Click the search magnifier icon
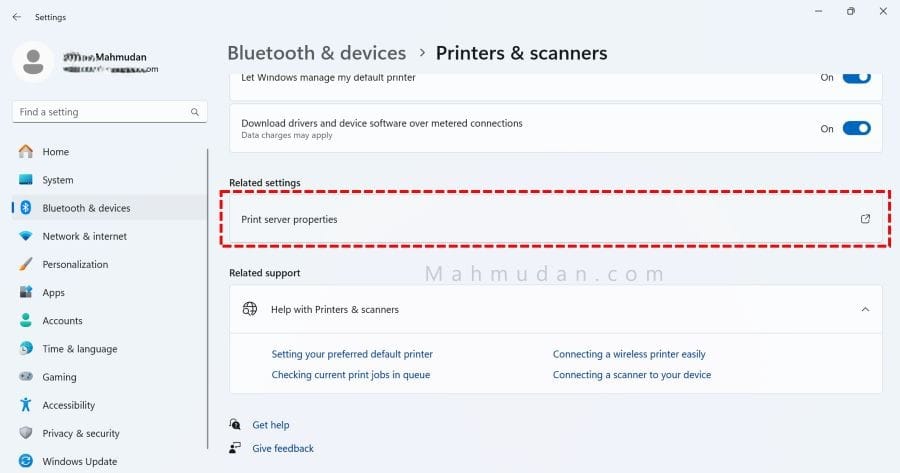 pos(195,112)
